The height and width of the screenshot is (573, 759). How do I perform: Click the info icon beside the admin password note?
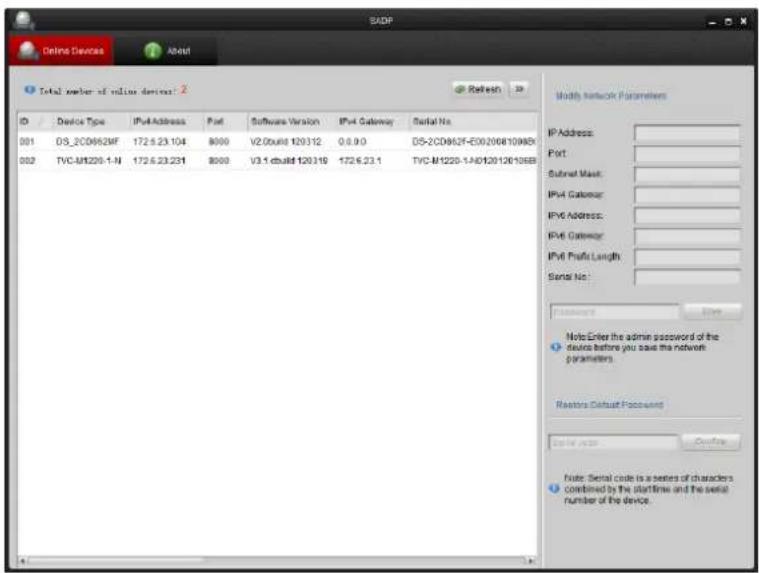(x=556, y=347)
